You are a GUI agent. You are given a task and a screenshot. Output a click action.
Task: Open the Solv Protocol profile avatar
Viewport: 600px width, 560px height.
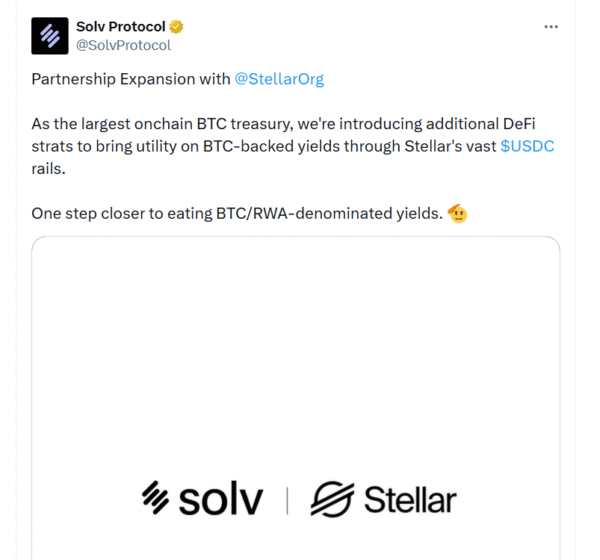click(x=49, y=35)
